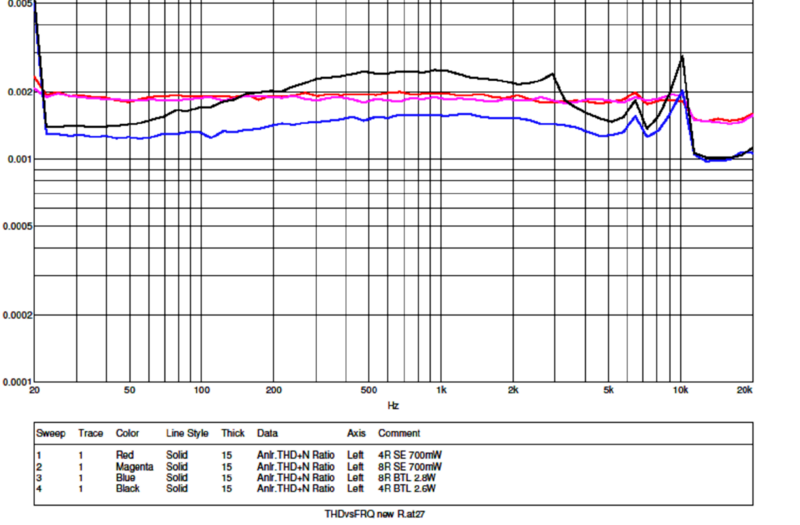Click the THDvsFRQ new R.at27 caption
800x525 pixels.
click(374, 514)
